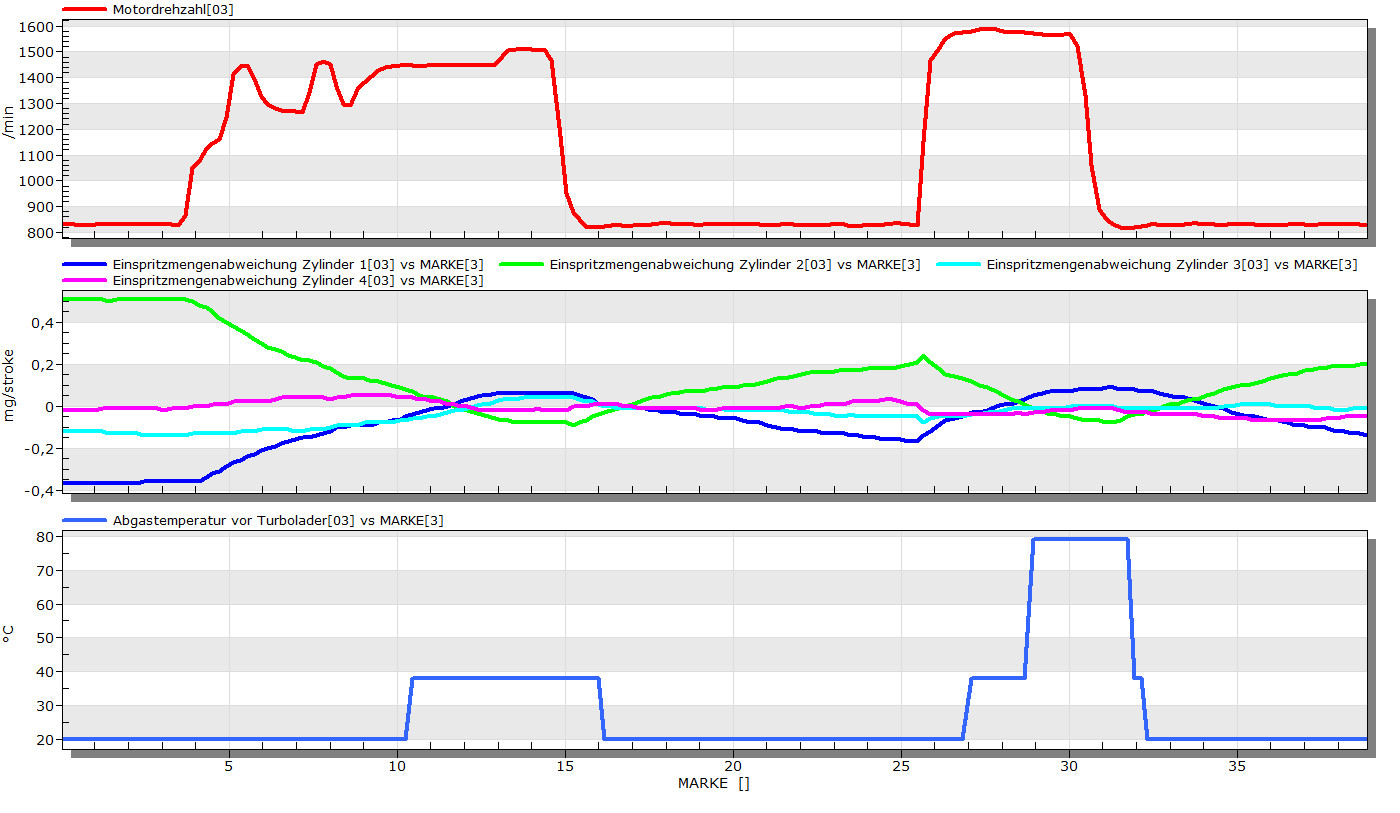
Task: Click the 40 tick on temperature axis
Action: coord(45,672)
